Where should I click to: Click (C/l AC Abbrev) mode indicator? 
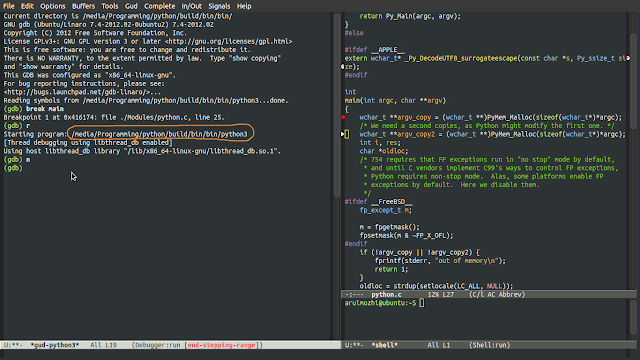point(497,294)
